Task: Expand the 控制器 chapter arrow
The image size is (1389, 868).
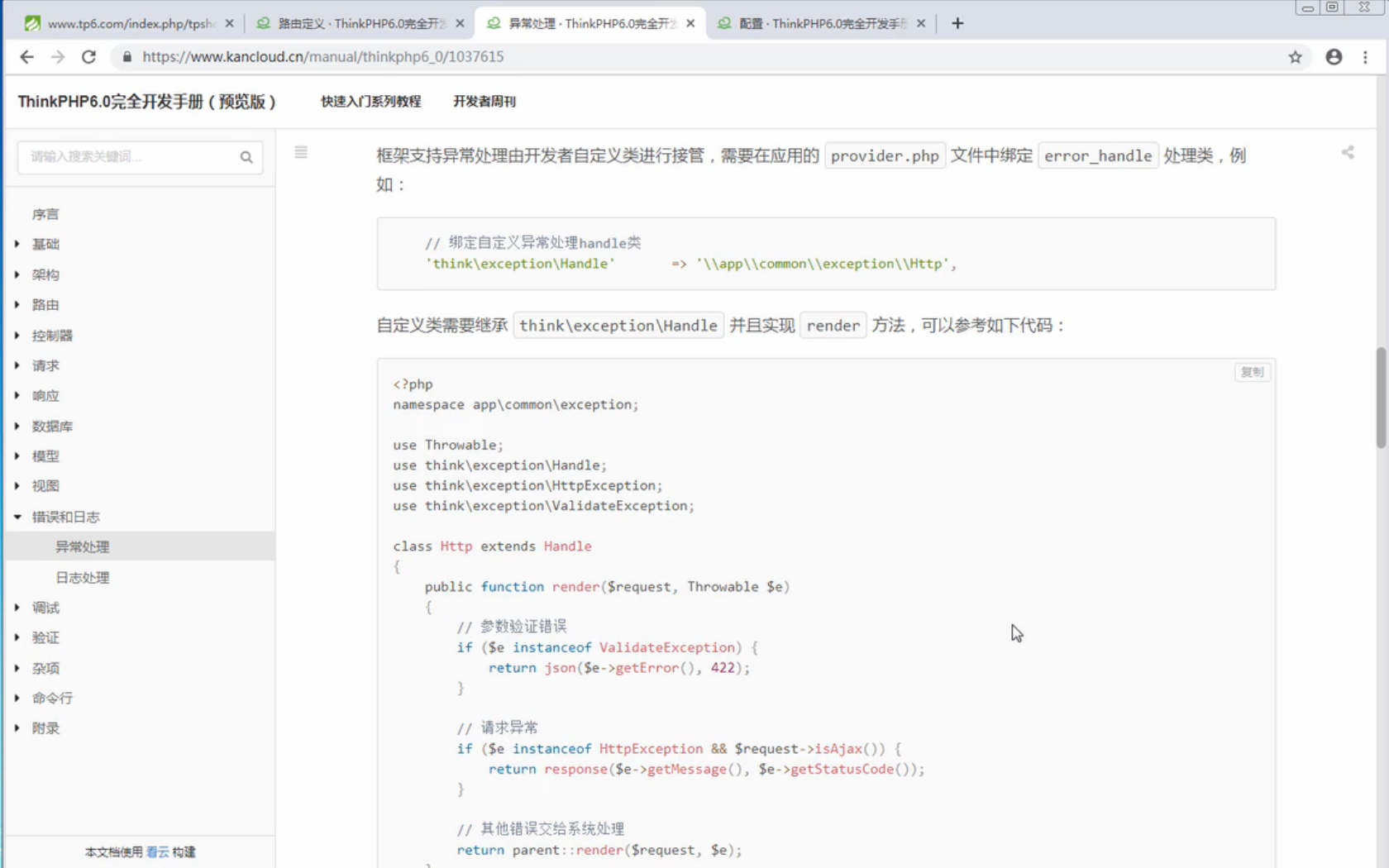Action: (x=17, y=335)
